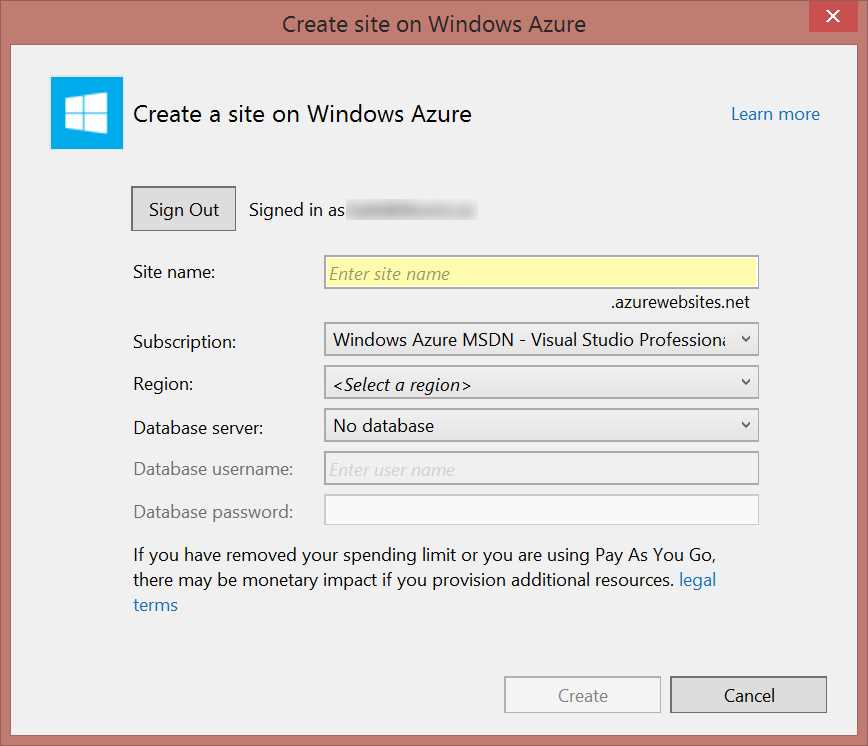Click the Database password text field
Image resolution: width=868 pixels, height=746 pixels.
[x=540, y=510]
